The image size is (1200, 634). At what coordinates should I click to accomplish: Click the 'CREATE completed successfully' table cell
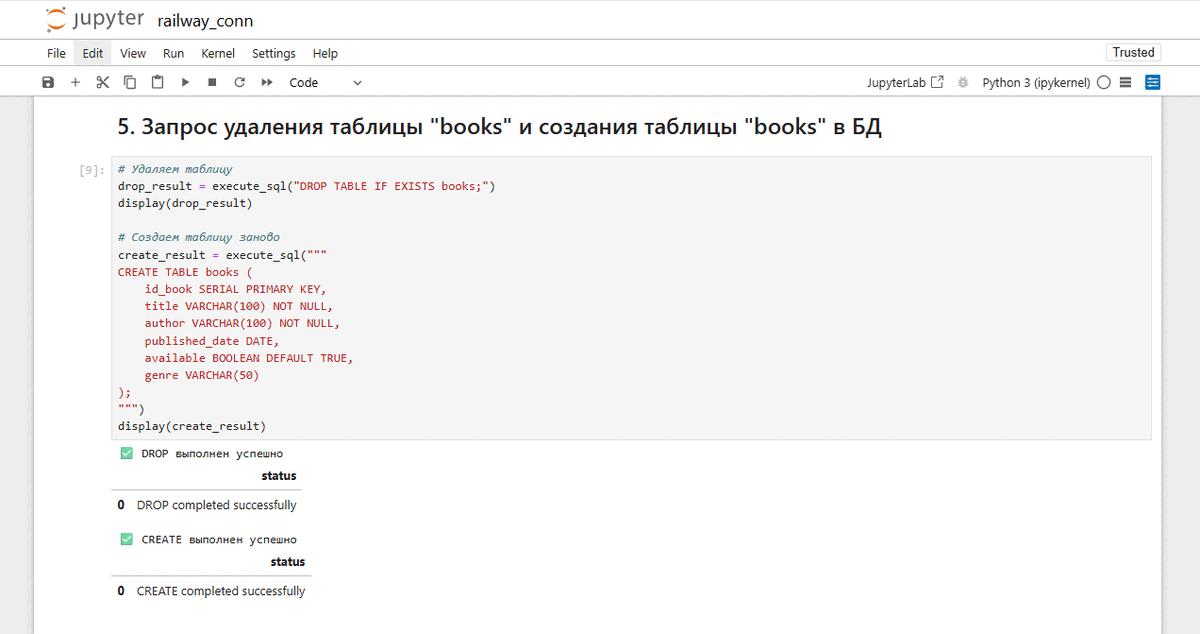(221, 591)
